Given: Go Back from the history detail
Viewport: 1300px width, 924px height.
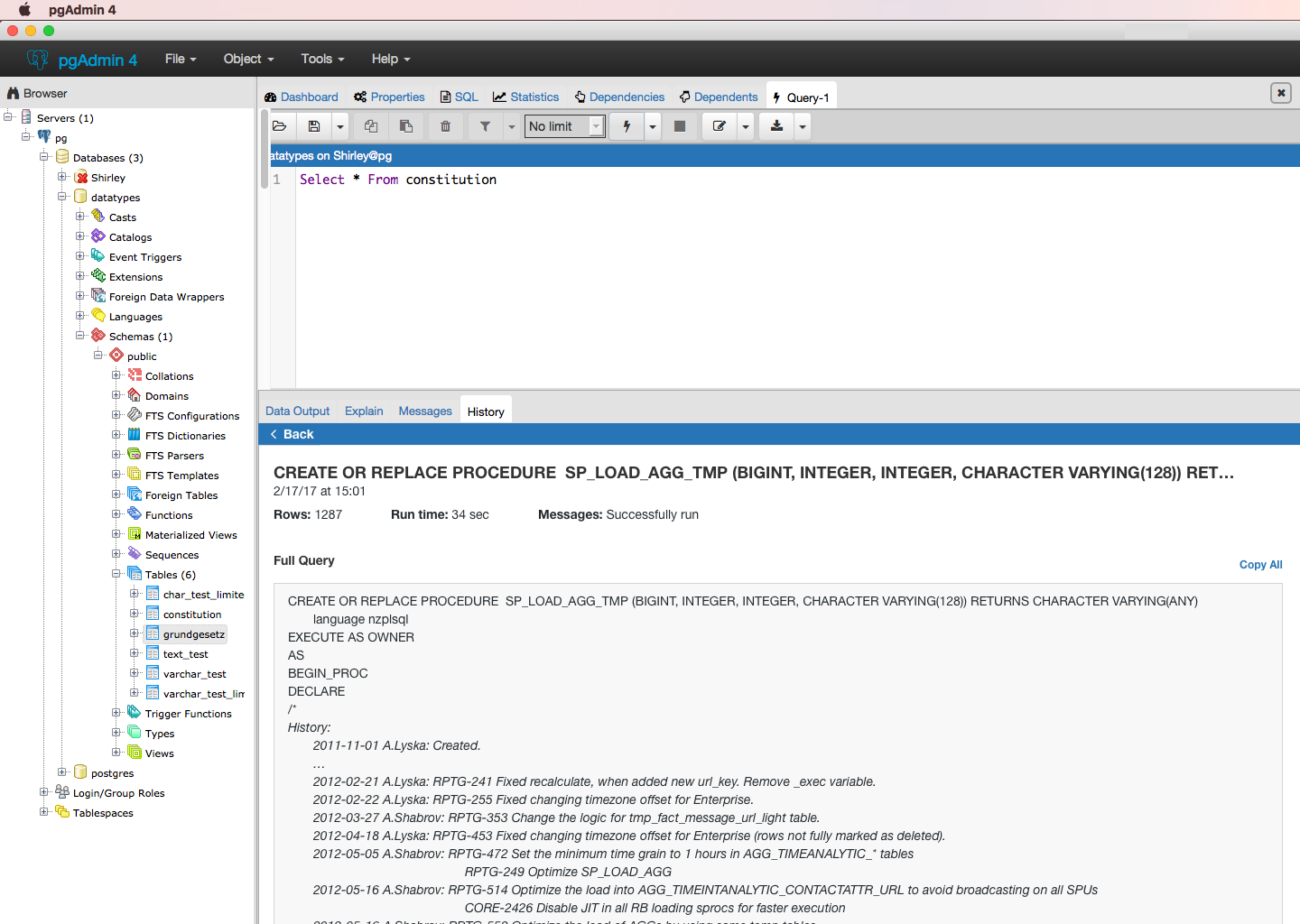Looking at the screenshot, I should [x=292, y=434].
